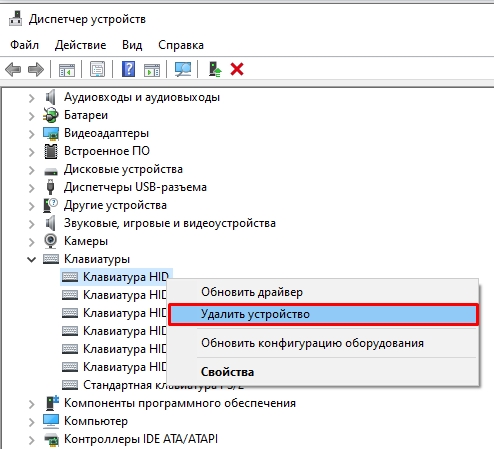Open Help via the question mark icon
Screen dimensions: 494x449
click(x=128, y=69)
